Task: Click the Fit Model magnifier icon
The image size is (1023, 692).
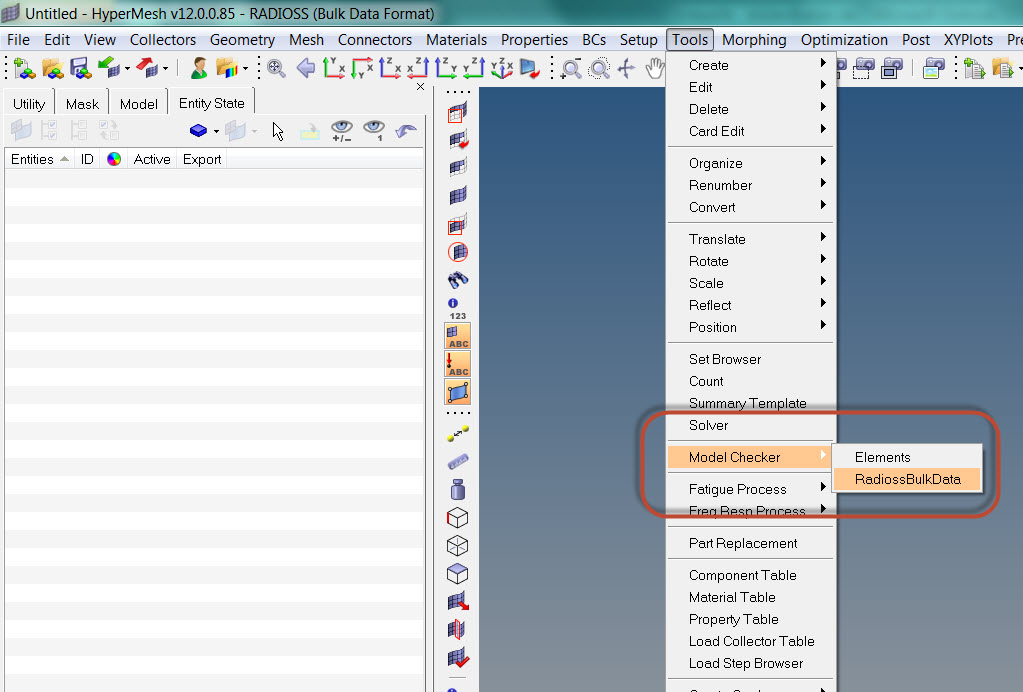Action: [x=276, y=68]
